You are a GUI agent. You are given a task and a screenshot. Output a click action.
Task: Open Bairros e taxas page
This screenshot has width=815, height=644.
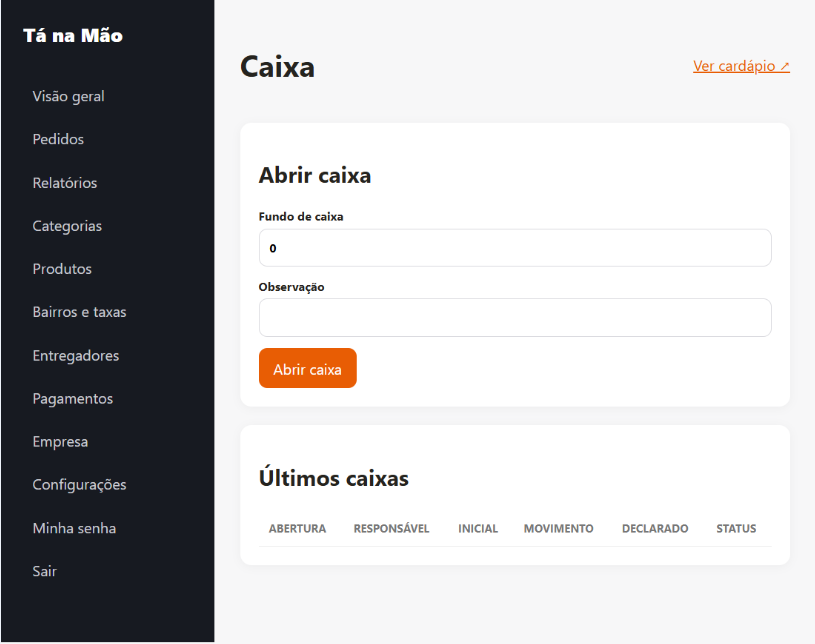(x=79, y=312)
